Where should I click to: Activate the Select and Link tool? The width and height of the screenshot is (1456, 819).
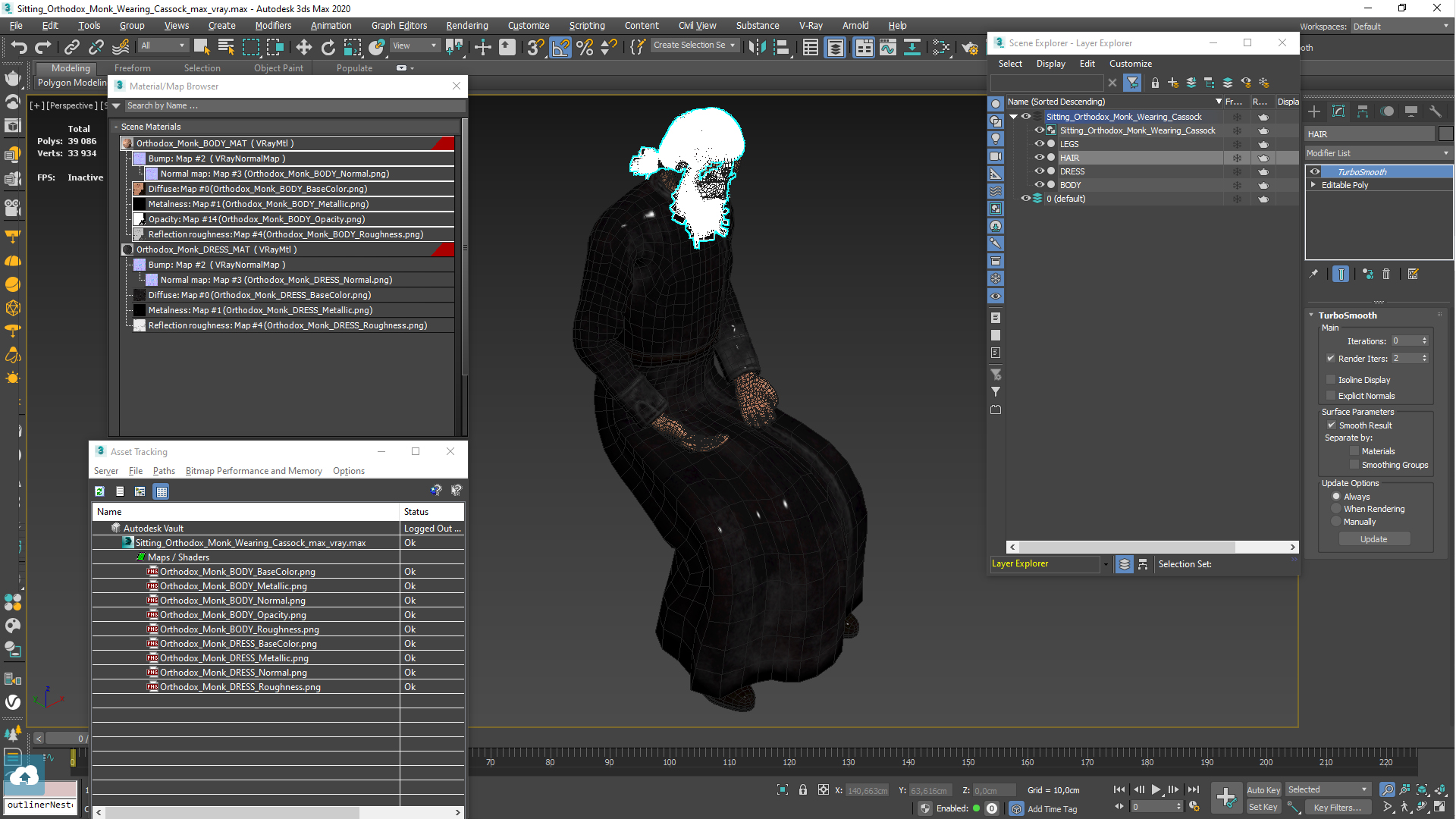71,47
